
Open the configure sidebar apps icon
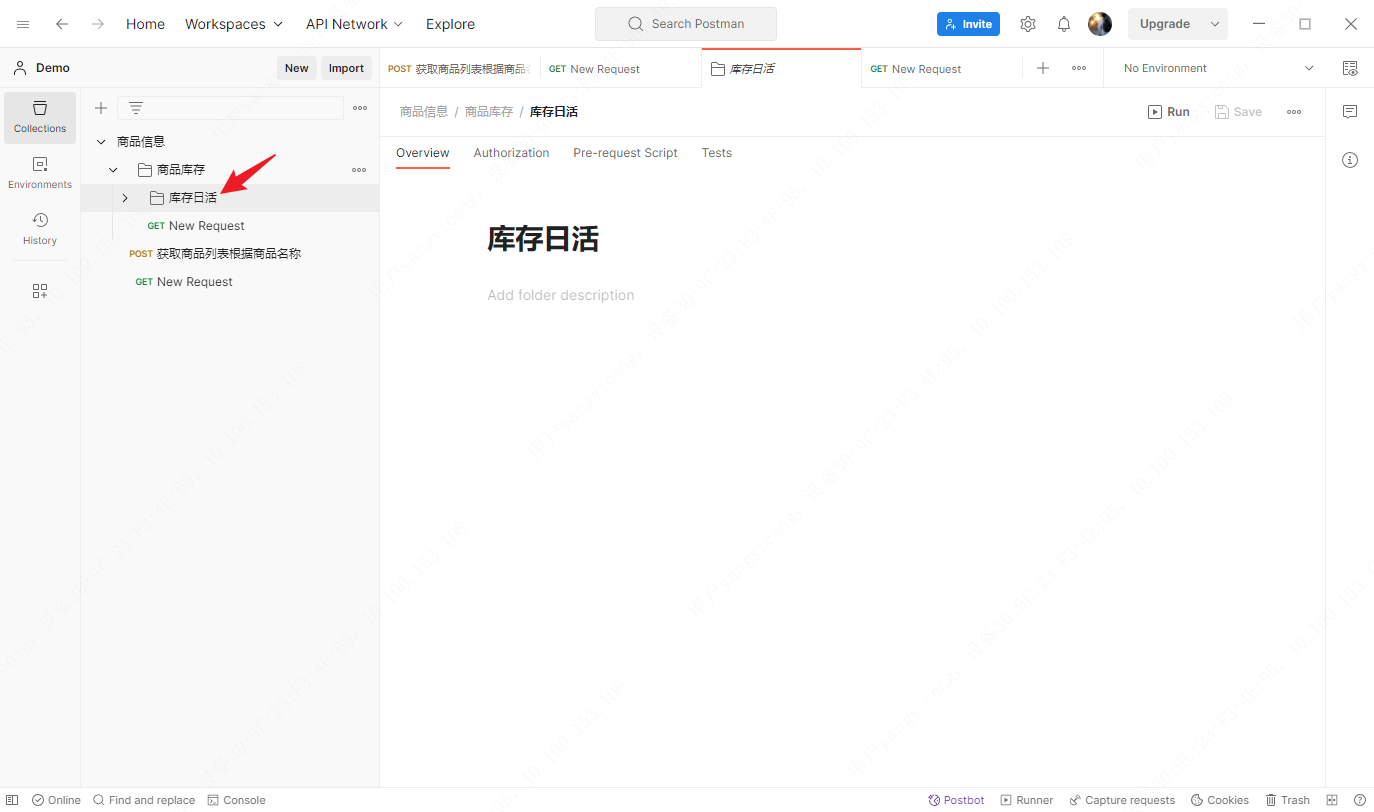[x=40, y=291]
